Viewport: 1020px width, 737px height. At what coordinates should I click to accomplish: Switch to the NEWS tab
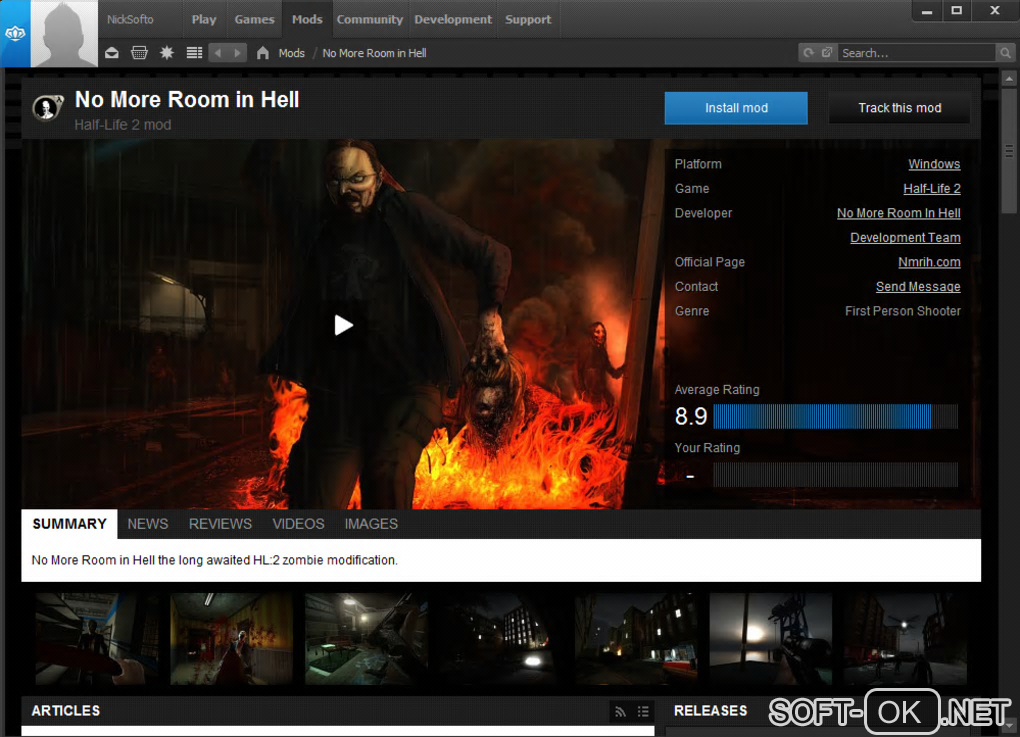[148, 524]
